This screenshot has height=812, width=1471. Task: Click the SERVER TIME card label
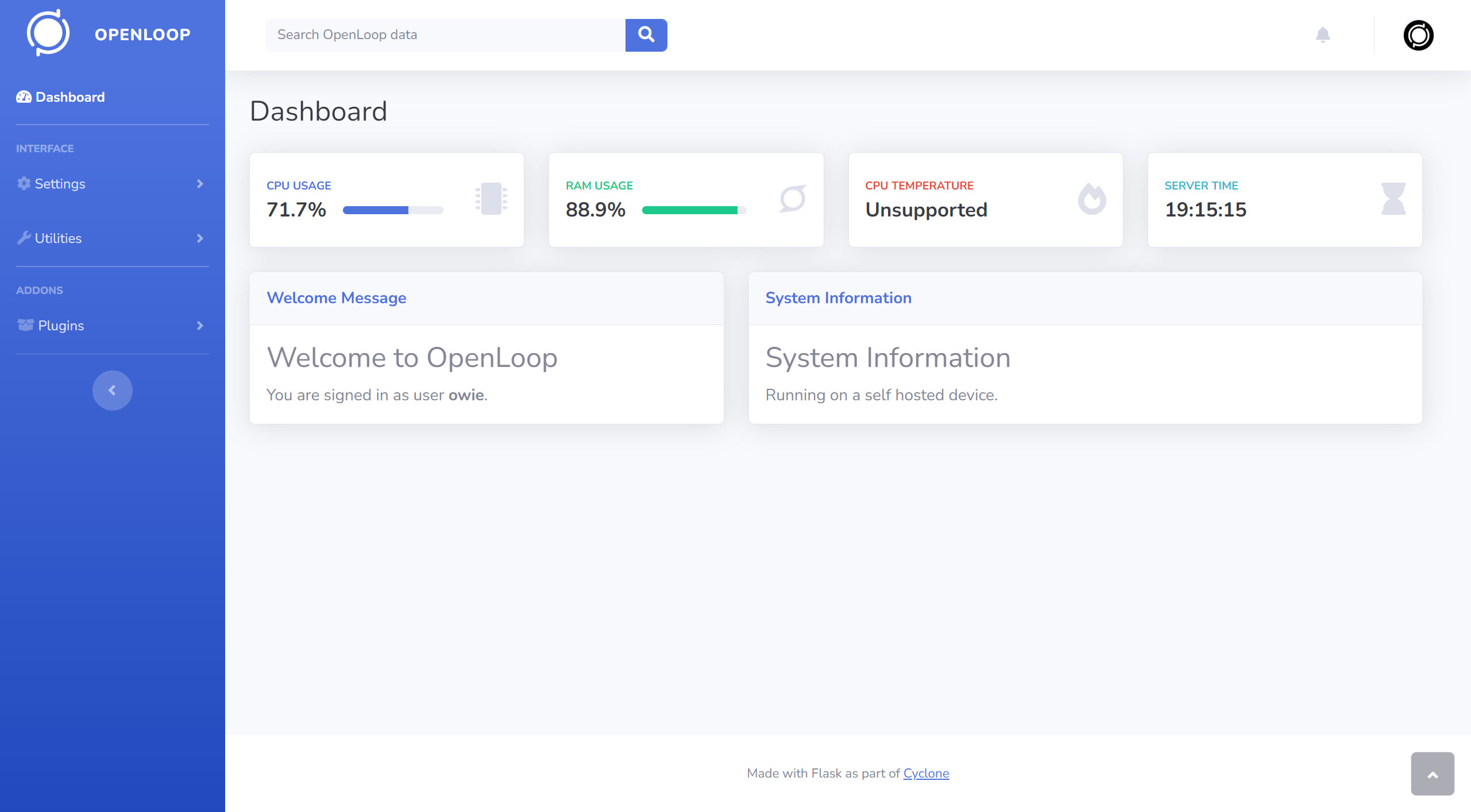click(x=1201, y=185)
